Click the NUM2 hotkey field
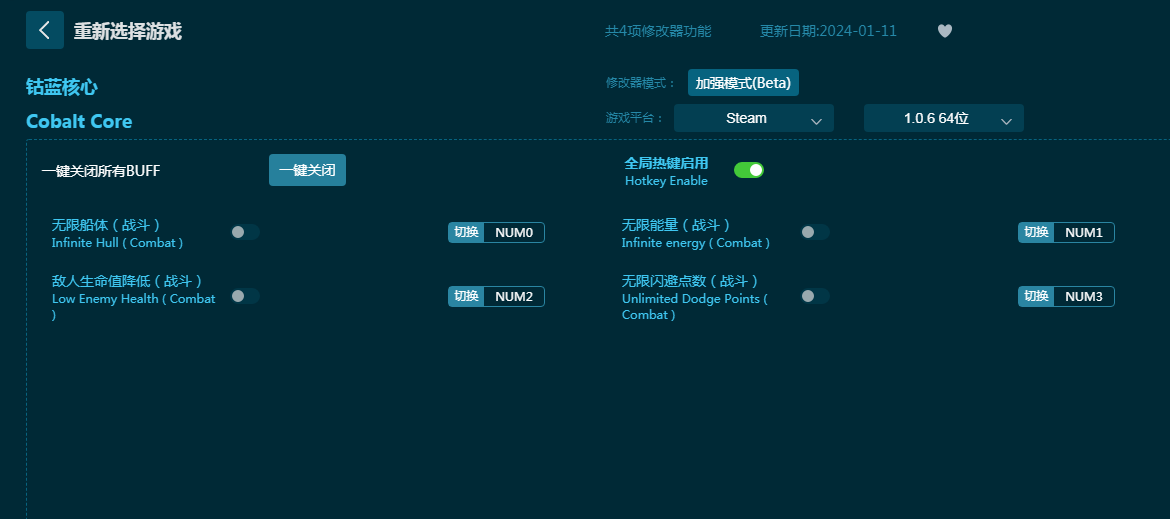Screen dimensions: 1170x519 [x=514, y=297]
